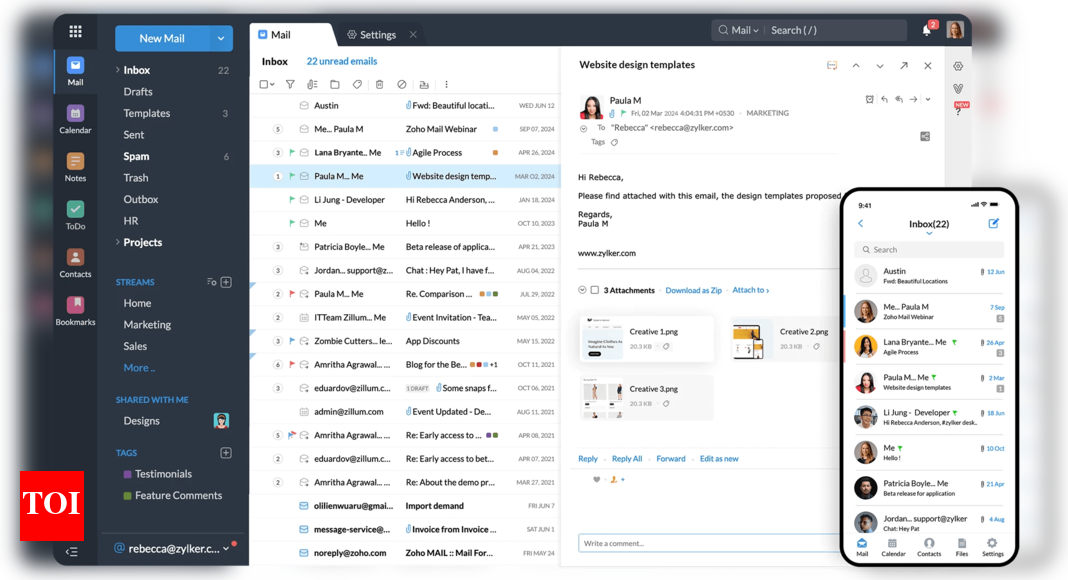Click the reminder alarm clock icon
Image resolution: width=1068 pixels, height=580 pixels.
click(x=869, y=100)
